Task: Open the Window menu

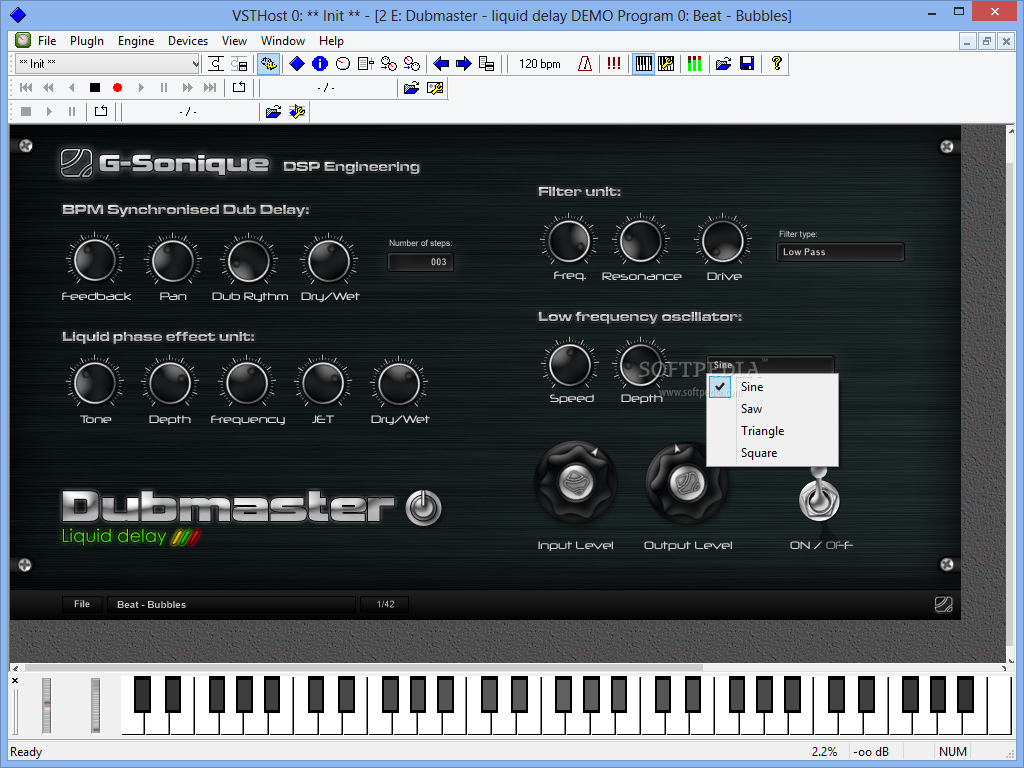Action: point(283,40)
